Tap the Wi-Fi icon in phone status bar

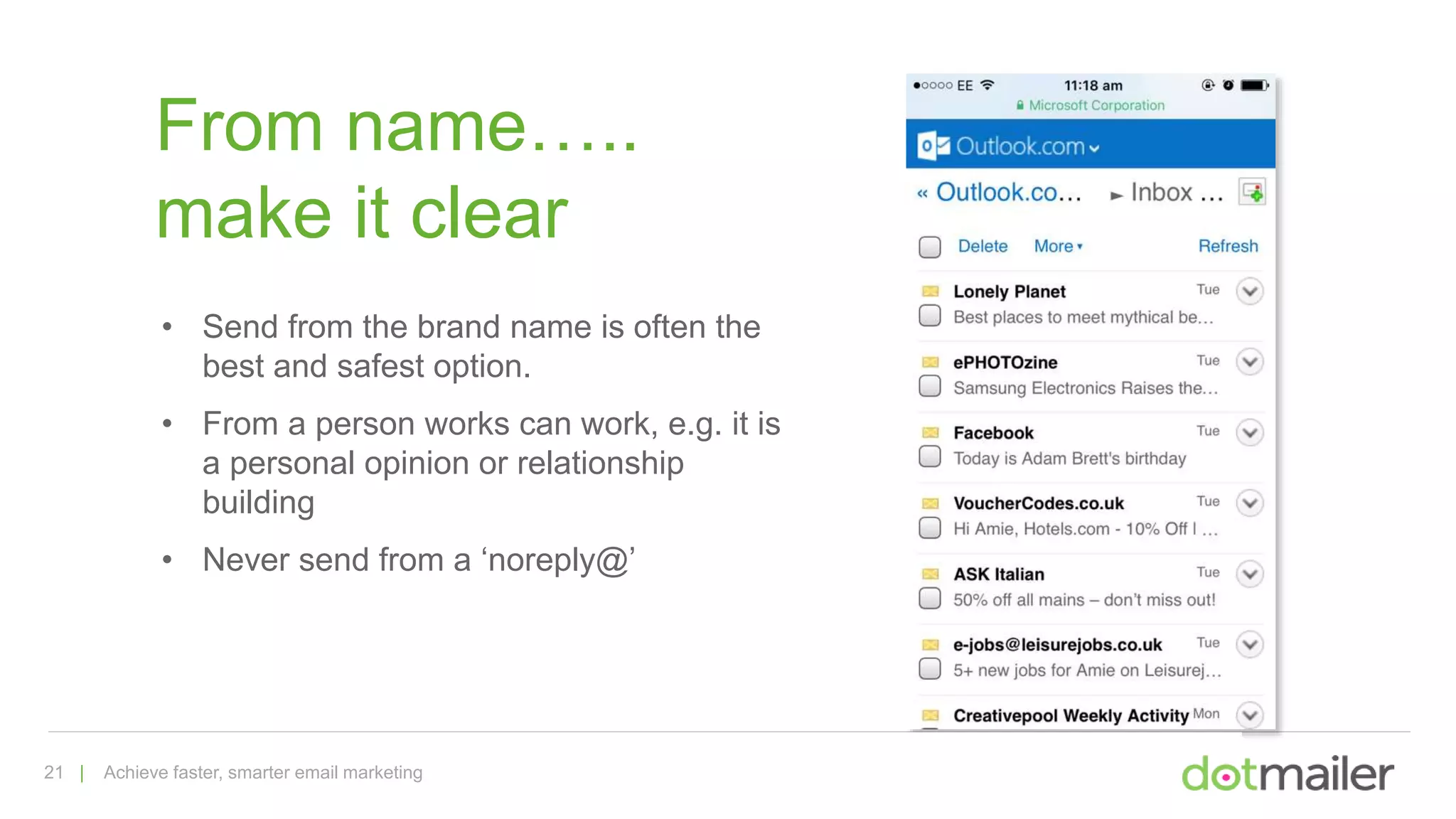point(987,85)
